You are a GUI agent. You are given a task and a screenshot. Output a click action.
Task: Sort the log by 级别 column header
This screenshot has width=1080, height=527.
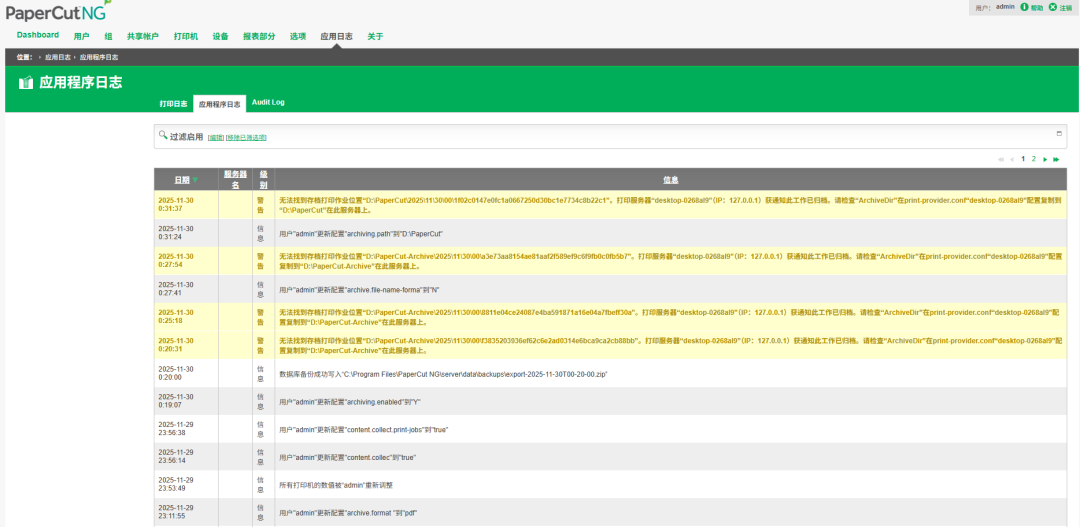263,179
